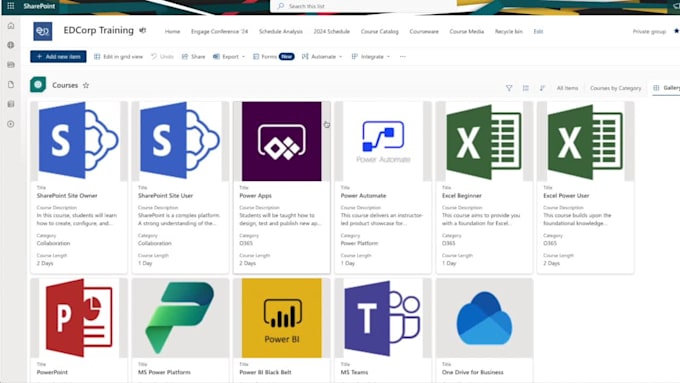The width and height of the screenshot is (680, 383).
Task: Click the sort icon
Action: (x=542, y=88)
